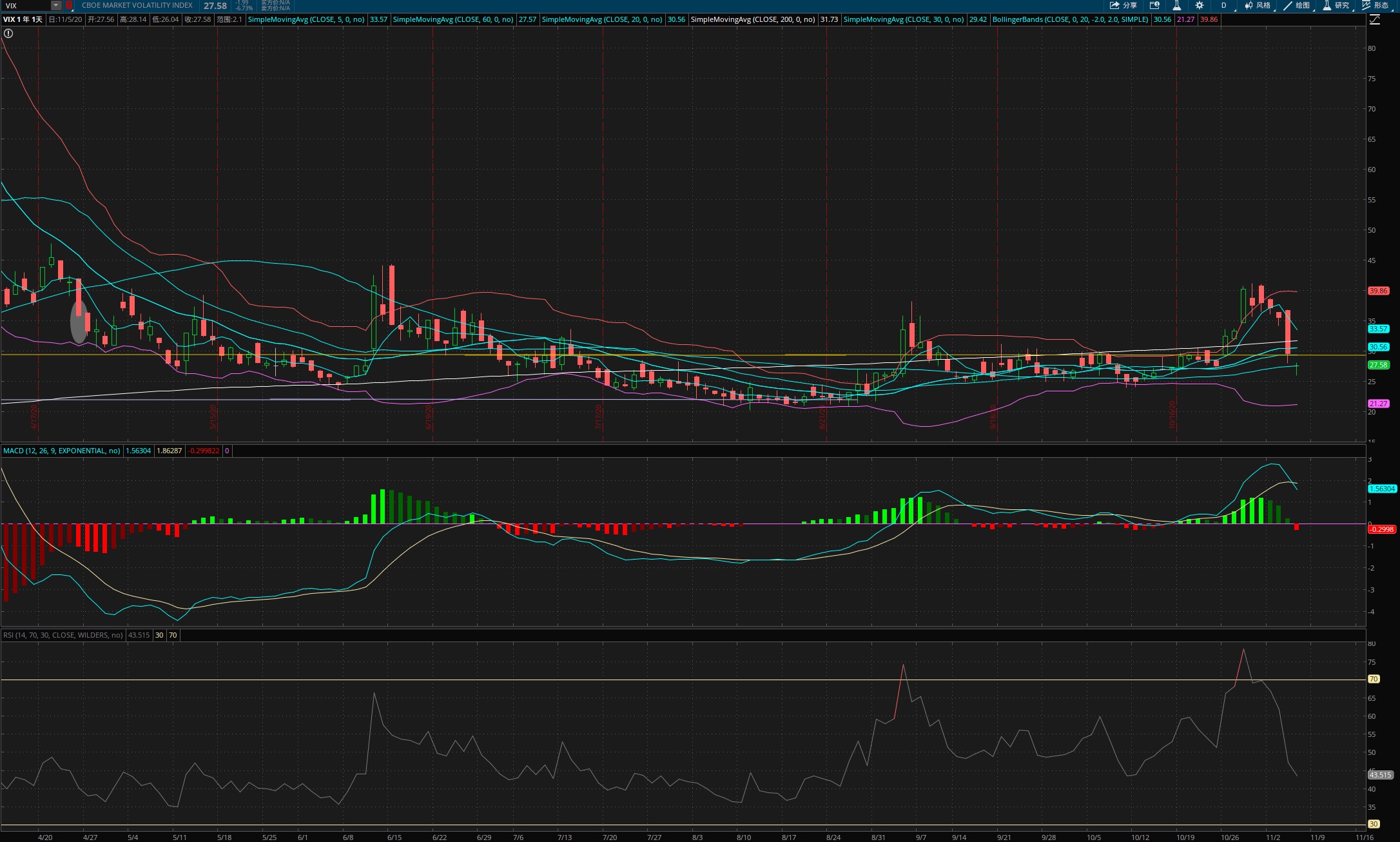
Task: Click SimpleMovingAvg (CLOSE, 200) label
Action: (752, 19)
